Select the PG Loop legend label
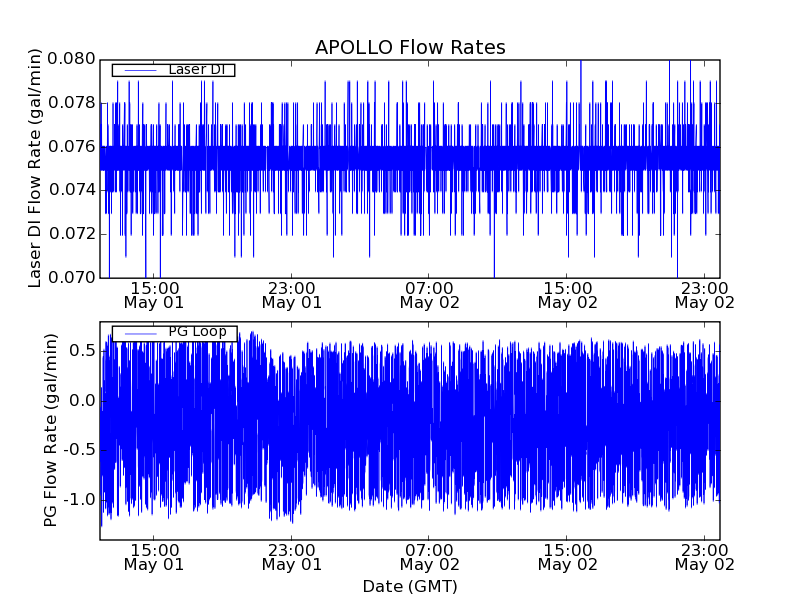Screen dimensions: 800x600 (196, 332)
